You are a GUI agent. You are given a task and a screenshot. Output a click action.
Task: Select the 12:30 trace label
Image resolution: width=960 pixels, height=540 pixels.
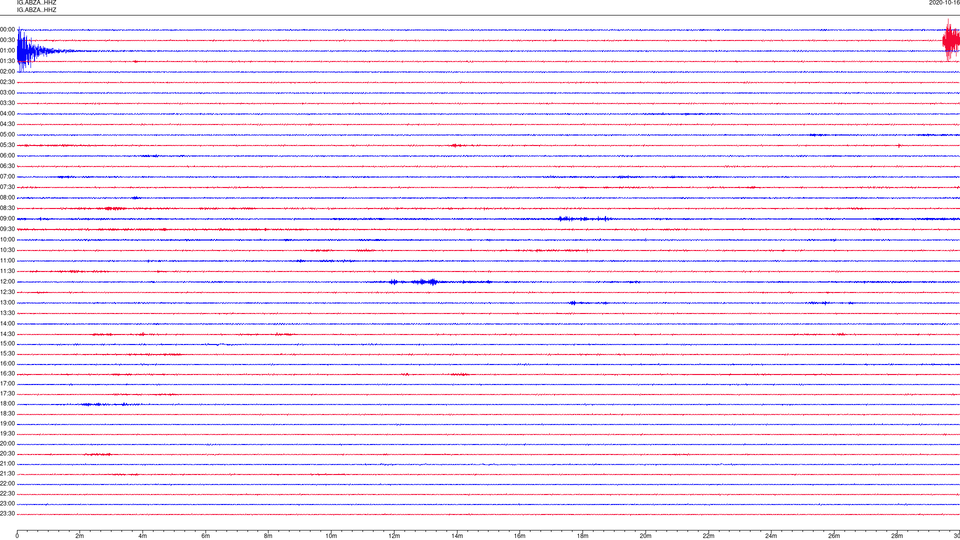[7, 292]
